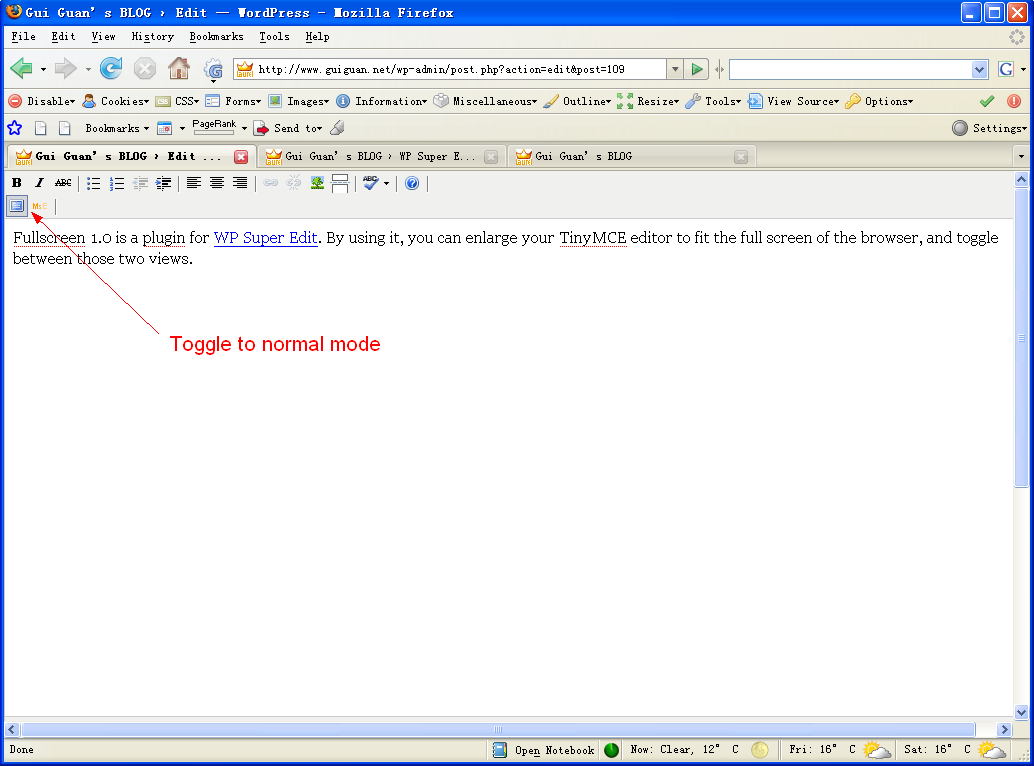Open the Cookies developer menu
Image resolution: width=1034 pixels, height=766 pixels.
point(115,102)
